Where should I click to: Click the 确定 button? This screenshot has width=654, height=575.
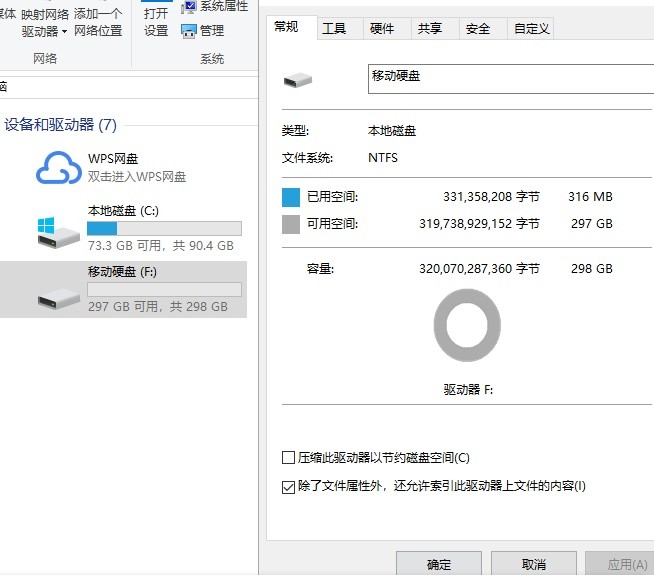point(439,564)
